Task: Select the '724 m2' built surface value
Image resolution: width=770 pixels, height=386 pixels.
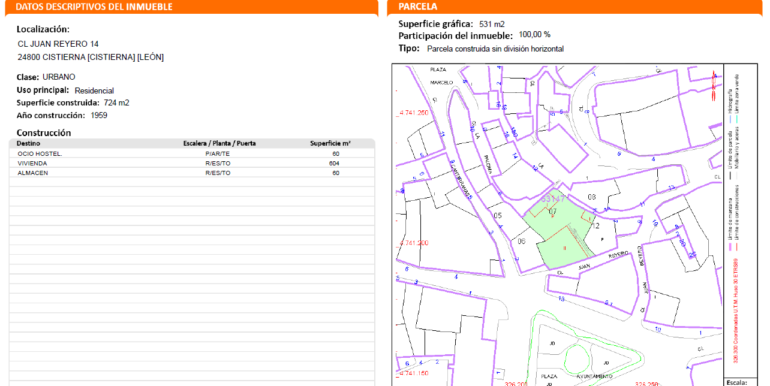Action: 116,103
